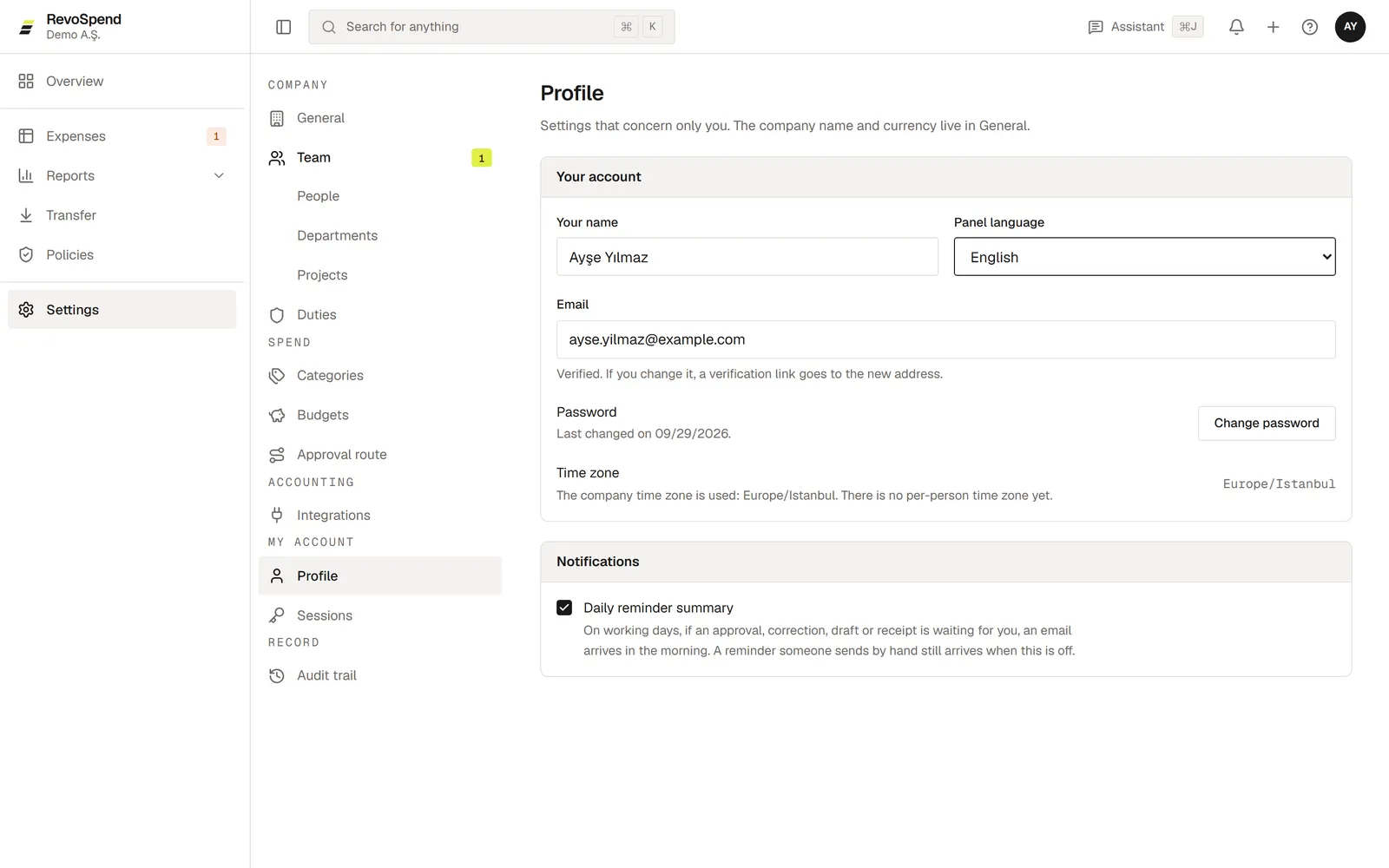Screen dimensions: 1389x868
Task: Click the Transfer download icon
Action: (26, 215)
